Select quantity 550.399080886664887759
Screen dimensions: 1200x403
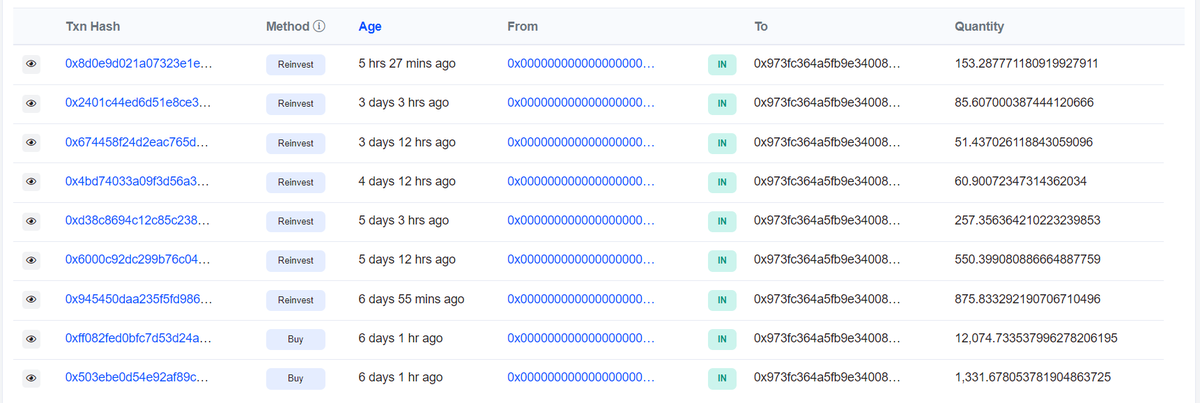[1028, 260]
